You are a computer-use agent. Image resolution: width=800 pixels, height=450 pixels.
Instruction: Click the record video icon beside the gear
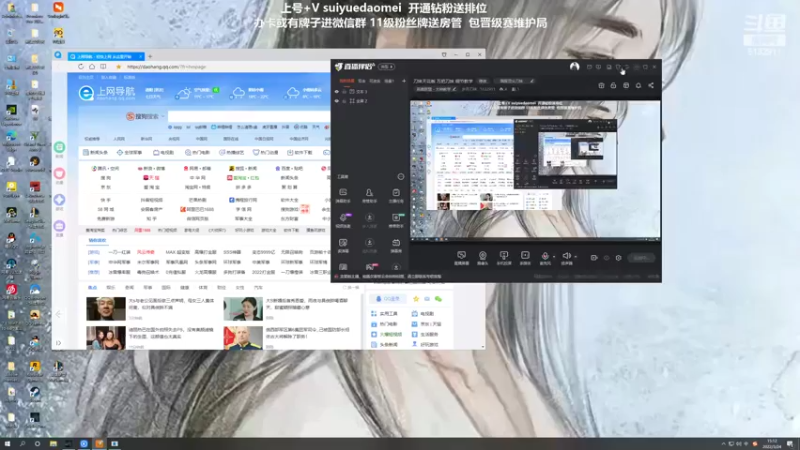594,258
